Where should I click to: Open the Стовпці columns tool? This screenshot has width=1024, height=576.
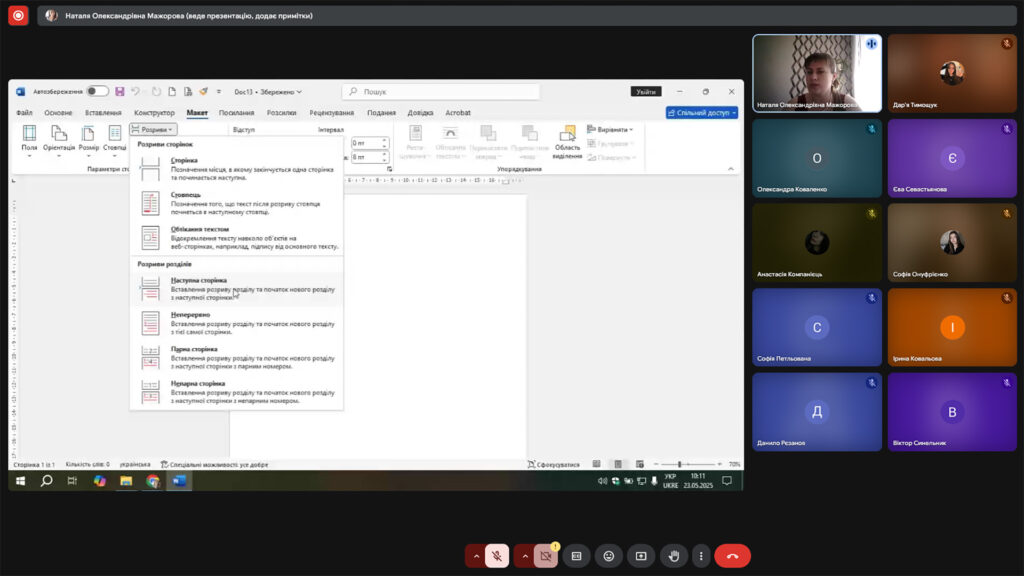115,140
